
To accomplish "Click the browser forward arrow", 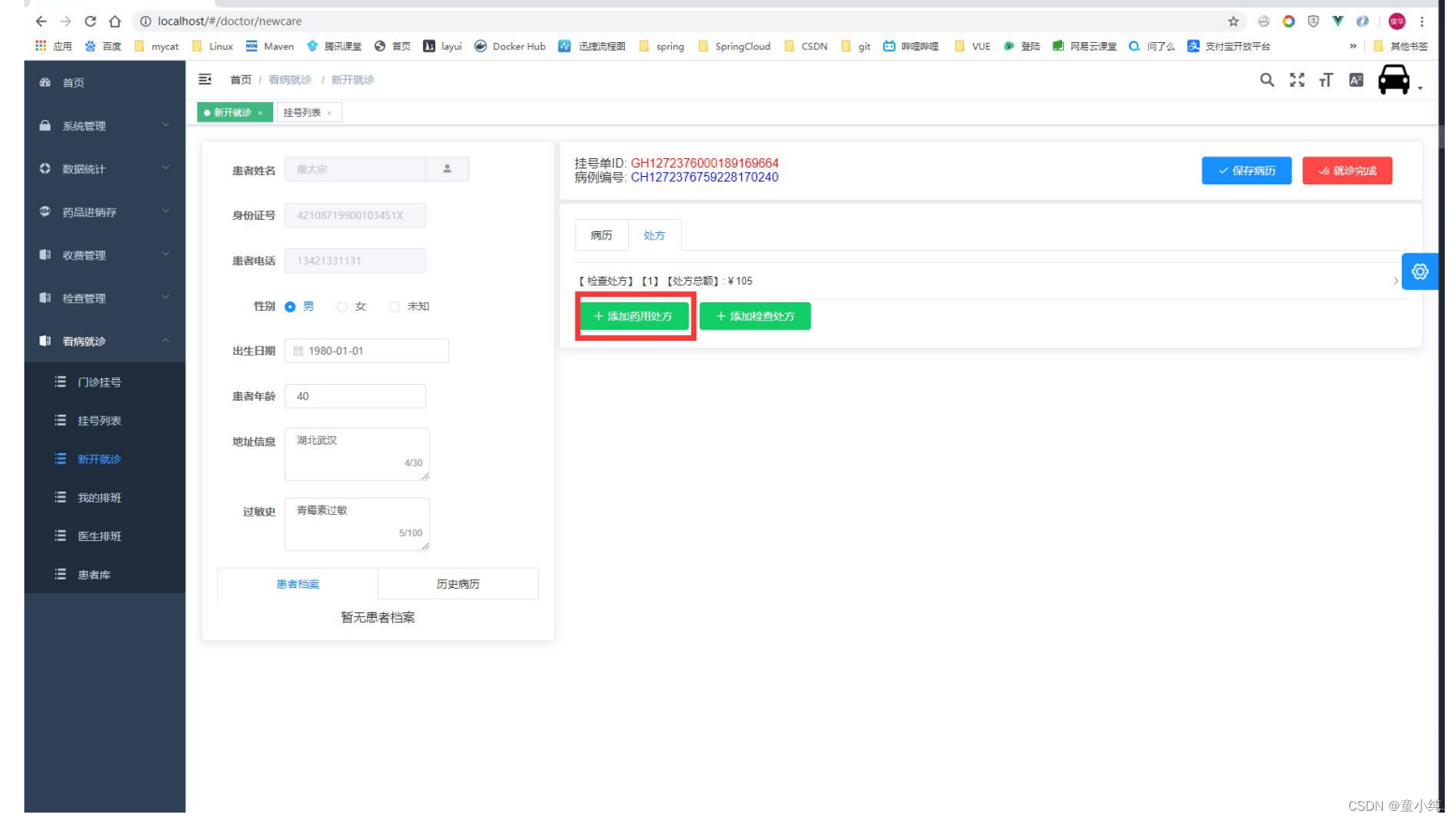I will tap(66, 21).
